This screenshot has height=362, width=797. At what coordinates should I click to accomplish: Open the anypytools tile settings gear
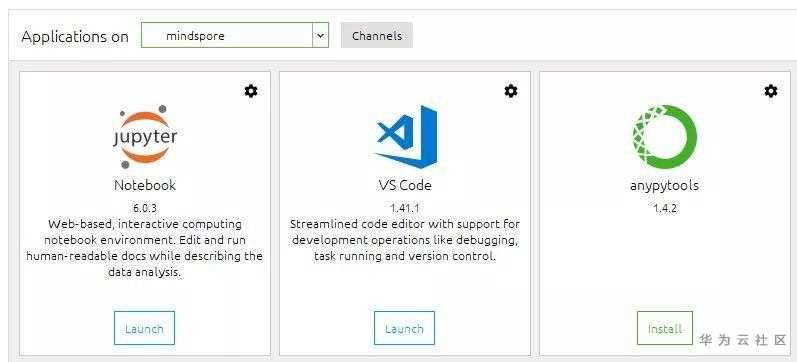(771, 91)
